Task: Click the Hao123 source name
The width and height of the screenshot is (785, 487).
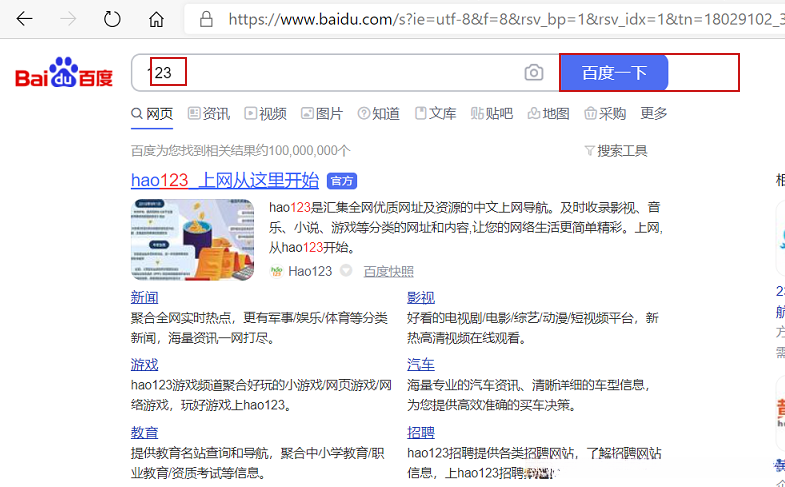Action: pos(310,271)
